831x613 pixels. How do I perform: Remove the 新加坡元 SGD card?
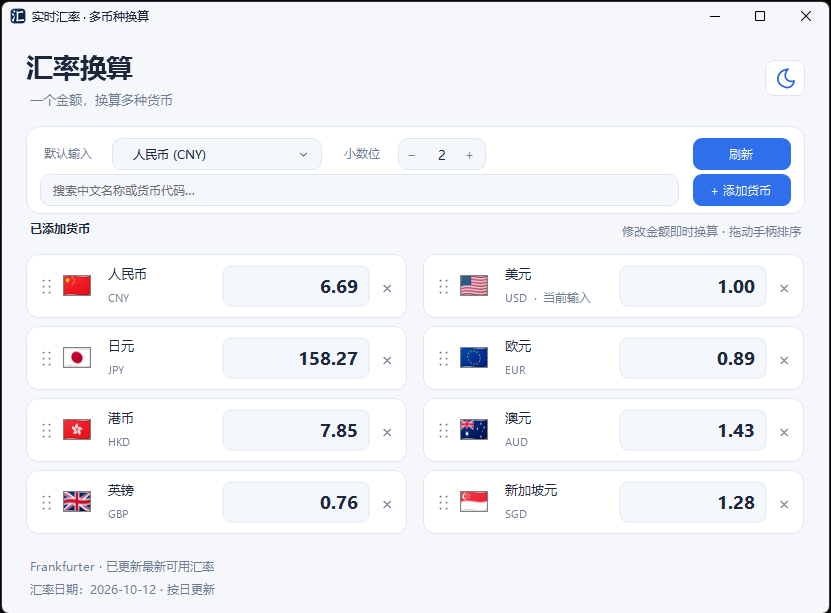784,504
